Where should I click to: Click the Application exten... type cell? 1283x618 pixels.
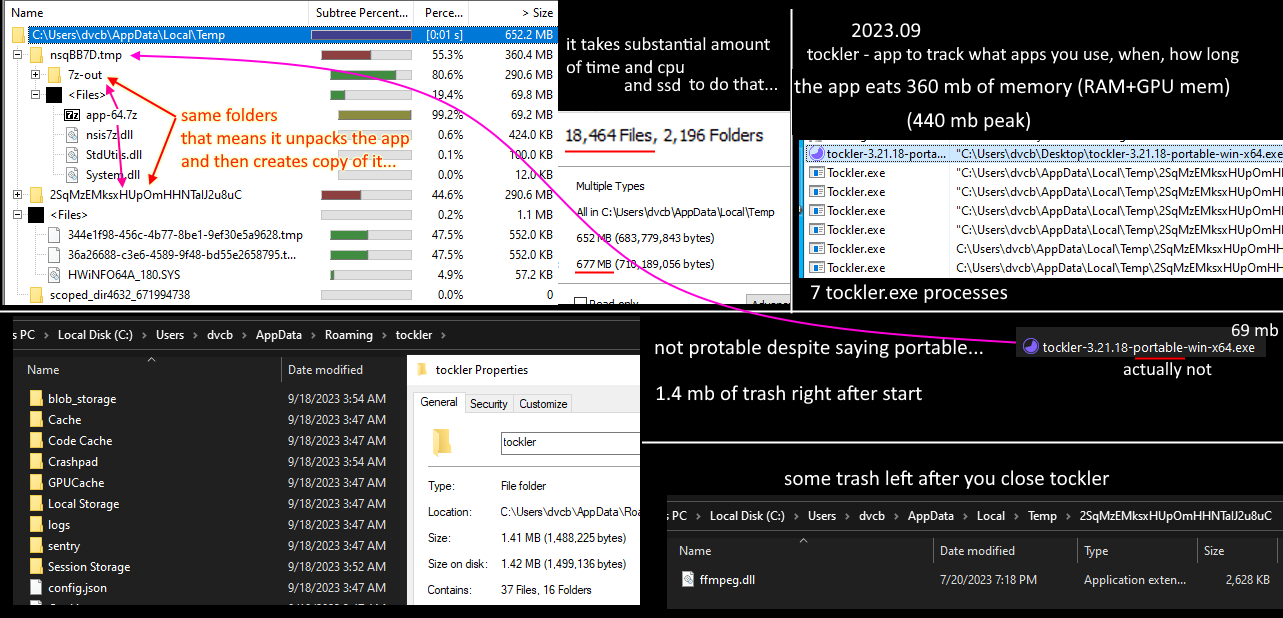coord(1136,580)
